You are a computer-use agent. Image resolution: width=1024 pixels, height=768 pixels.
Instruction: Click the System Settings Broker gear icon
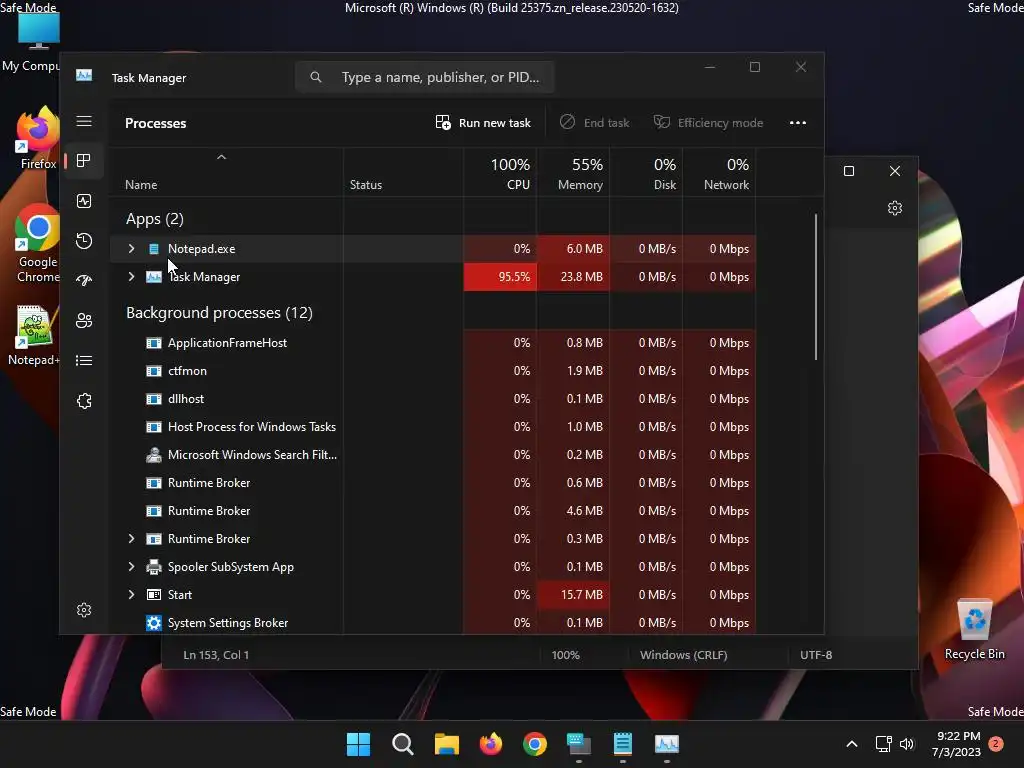pyautogui.click(x=153, y=623)
